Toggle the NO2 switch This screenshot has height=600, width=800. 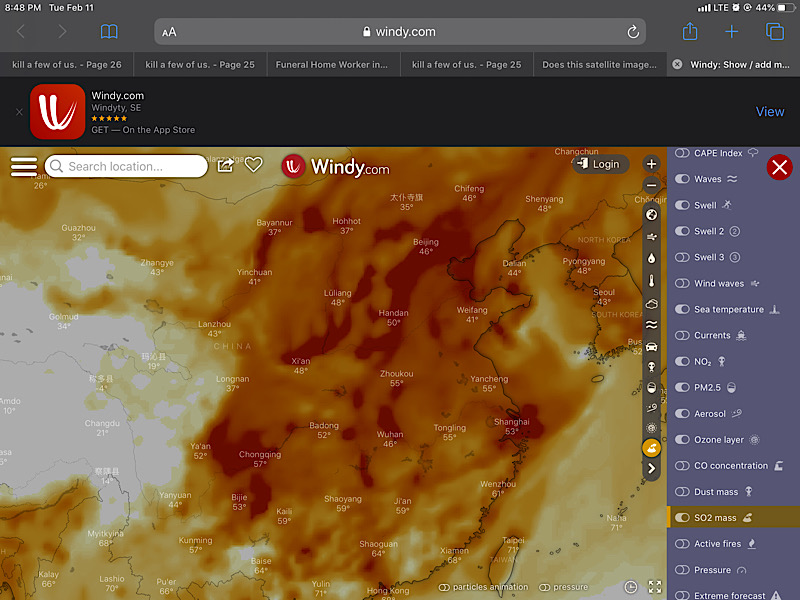[x=682, y=361]
